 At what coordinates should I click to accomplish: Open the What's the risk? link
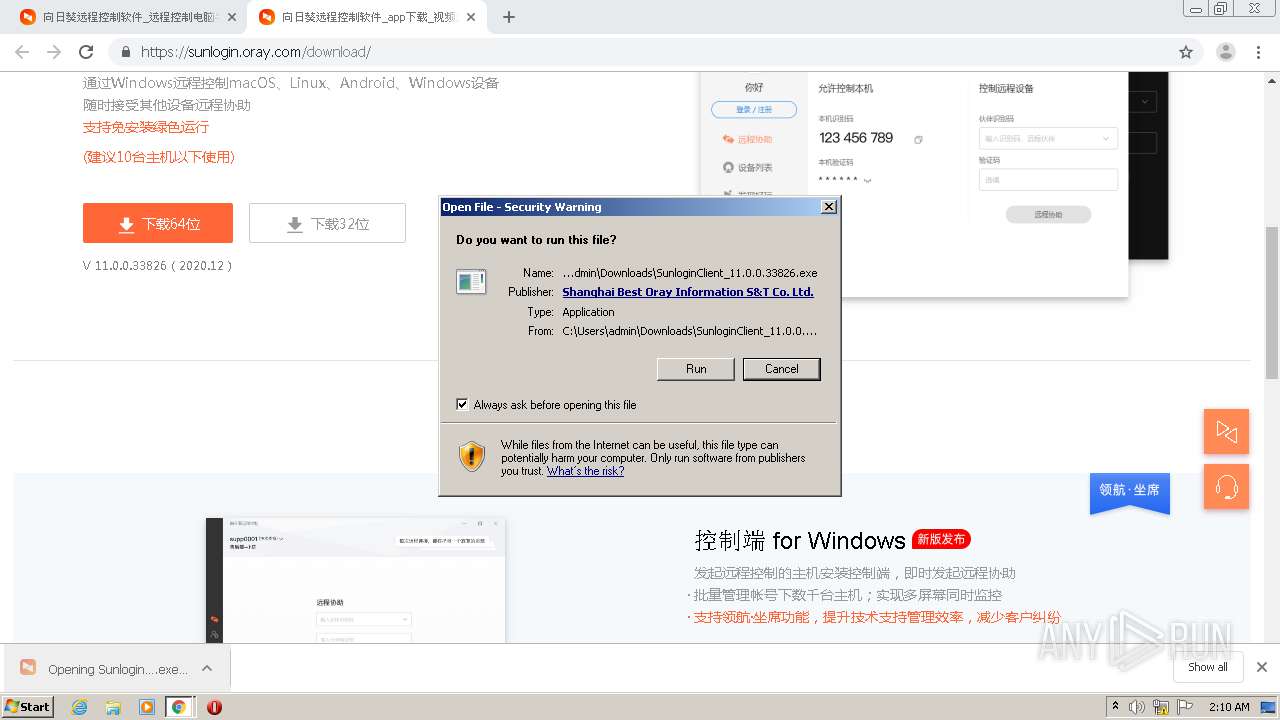click(x=585, y=471)
